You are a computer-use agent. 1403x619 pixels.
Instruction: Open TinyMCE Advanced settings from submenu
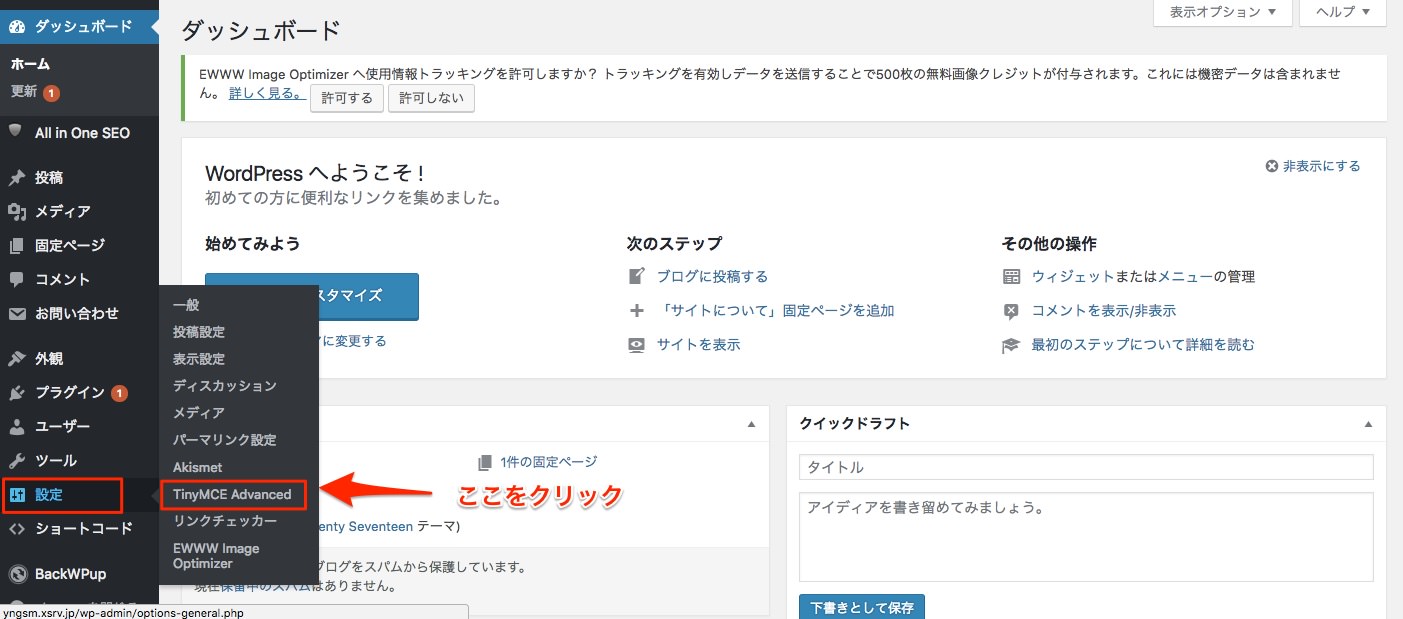232,494
